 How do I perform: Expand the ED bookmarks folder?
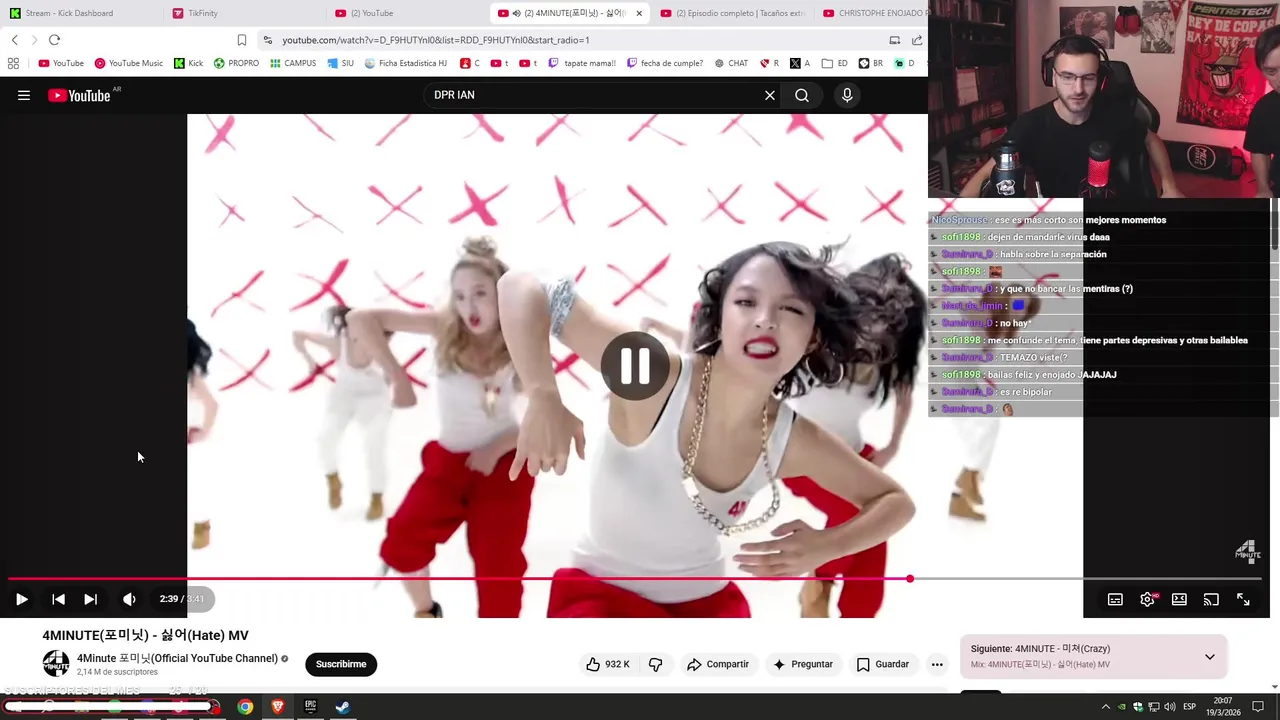(x=834, y=63)
